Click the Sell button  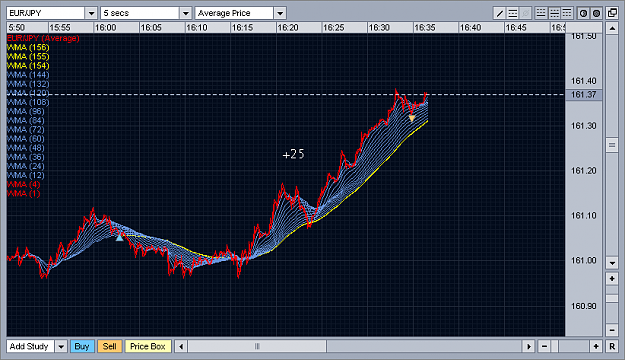click(x=110, y=346)
